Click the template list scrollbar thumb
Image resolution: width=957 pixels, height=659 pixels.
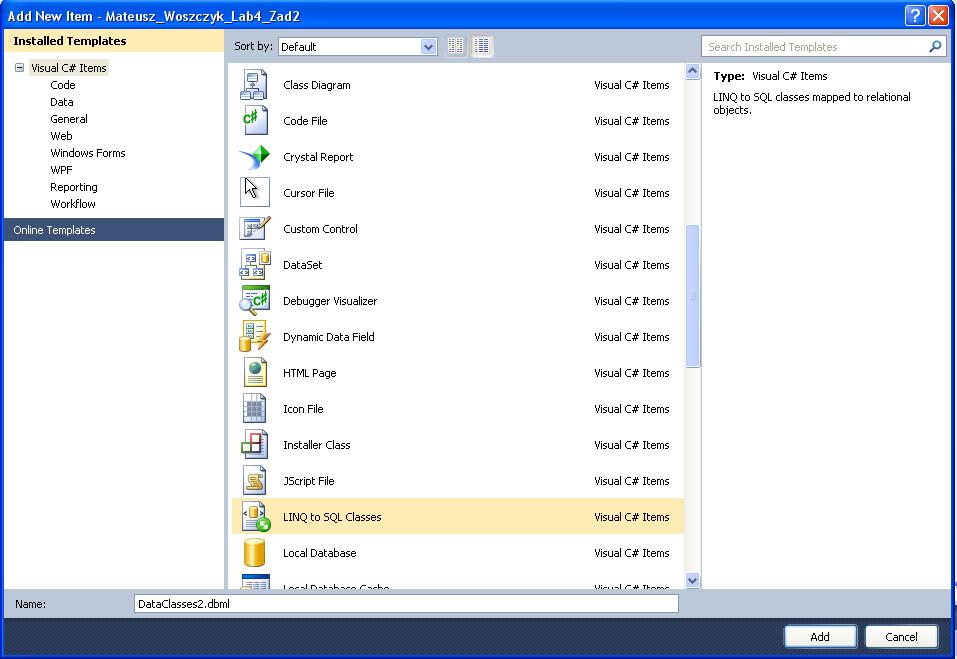tap(692, 296)
